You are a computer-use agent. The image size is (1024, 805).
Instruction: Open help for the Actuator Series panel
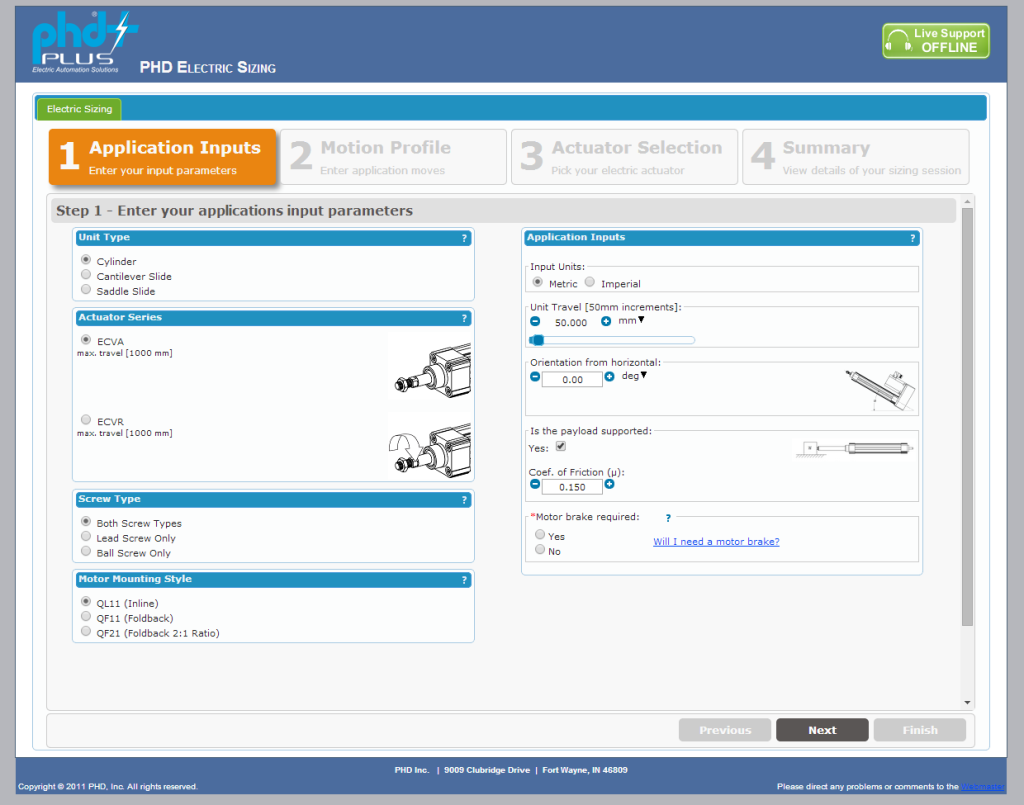463,318
